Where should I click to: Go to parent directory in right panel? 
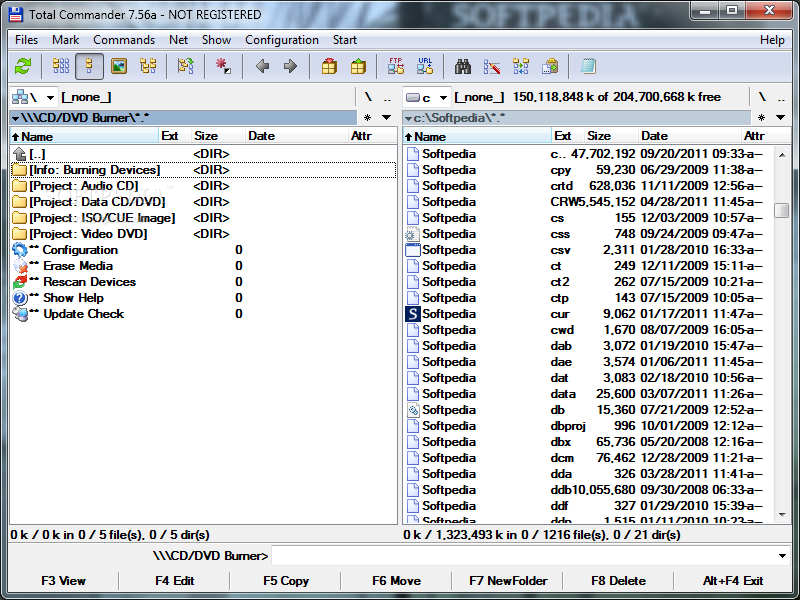781,97
